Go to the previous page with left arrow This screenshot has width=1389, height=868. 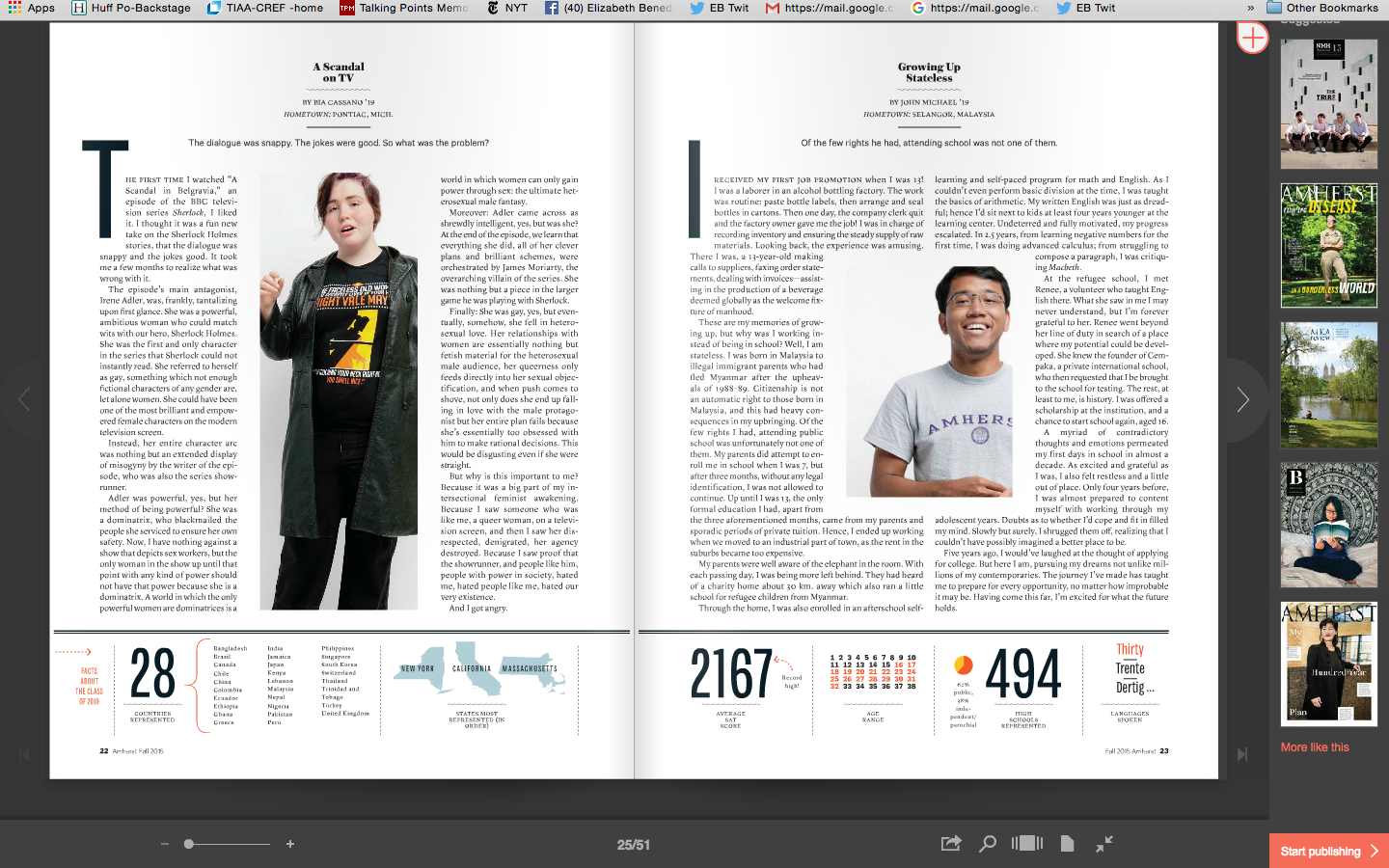[25, 399]
